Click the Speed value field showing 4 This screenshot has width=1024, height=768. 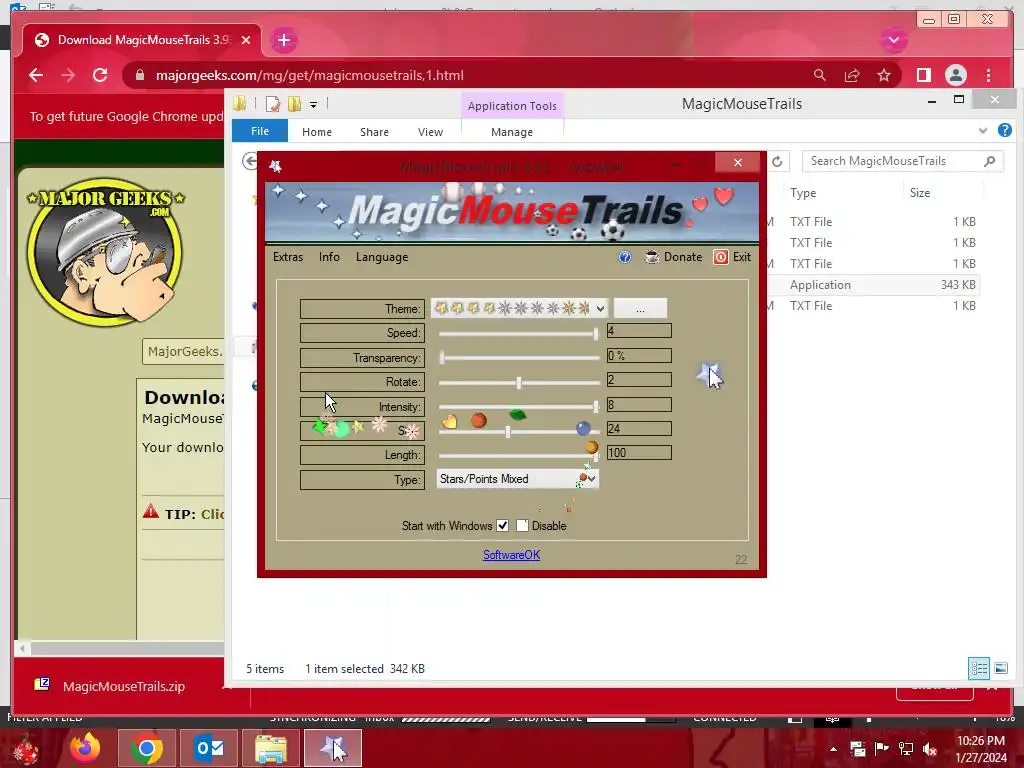(x=639, y=330)
